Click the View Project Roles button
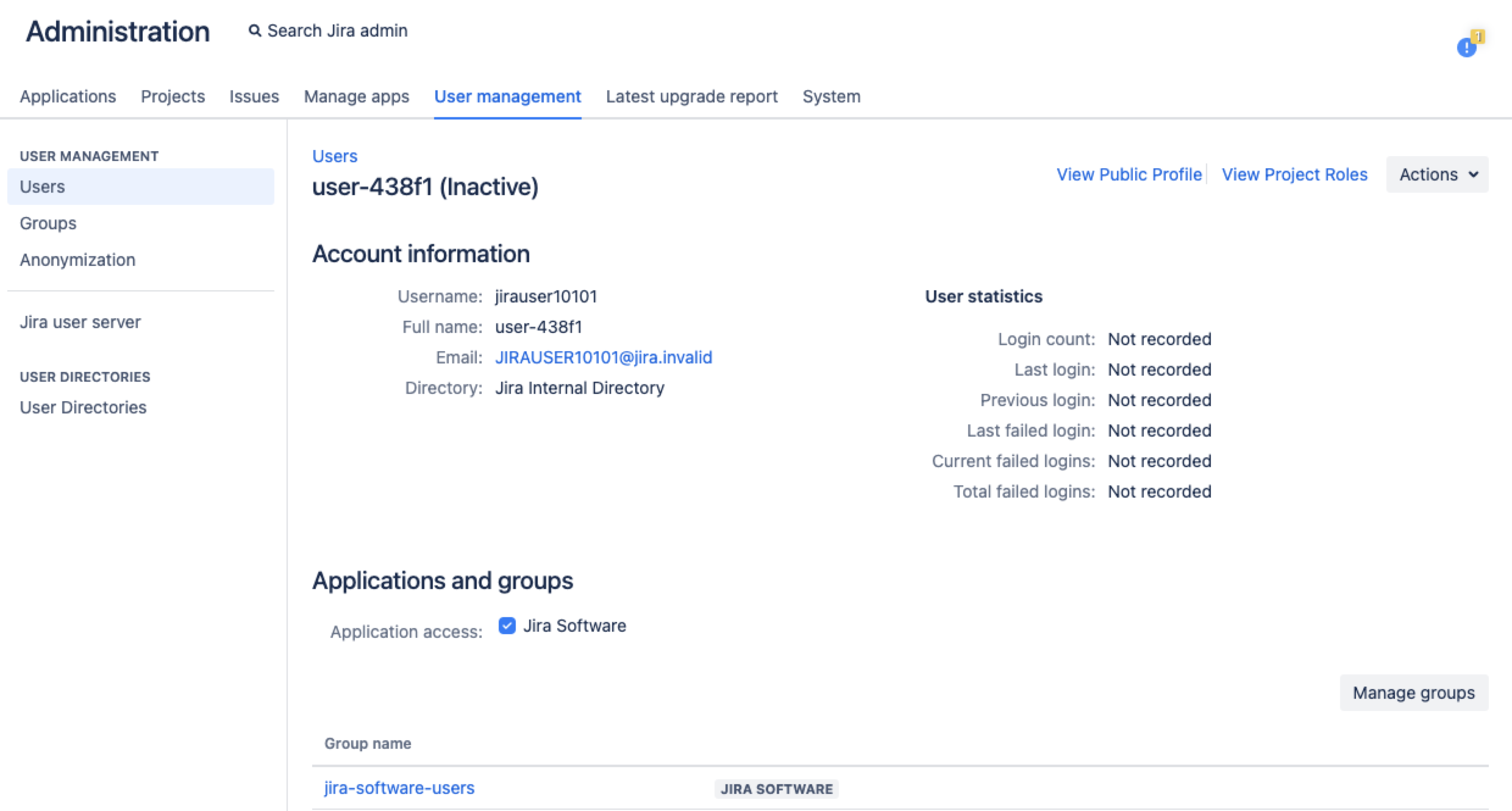 tap(1295, 174)
